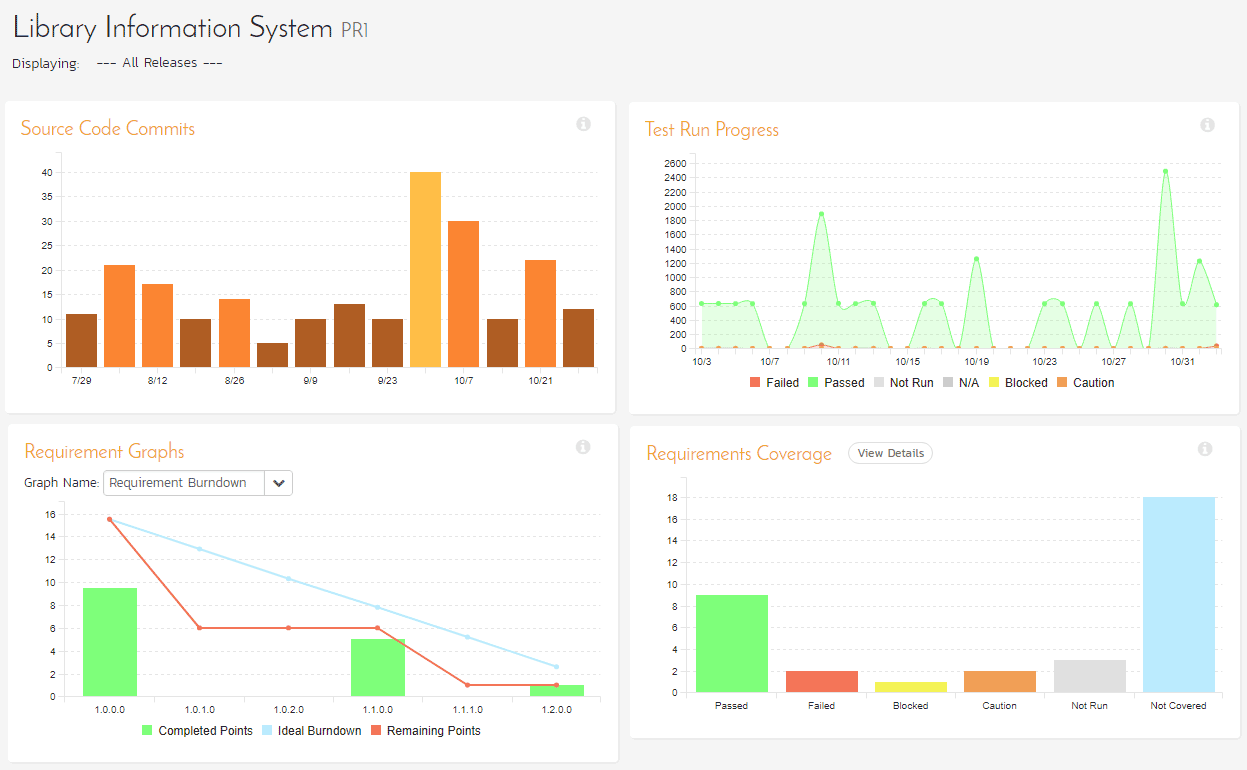
Task: Click the Source Code Commits info icon
Action: [583, 124]
